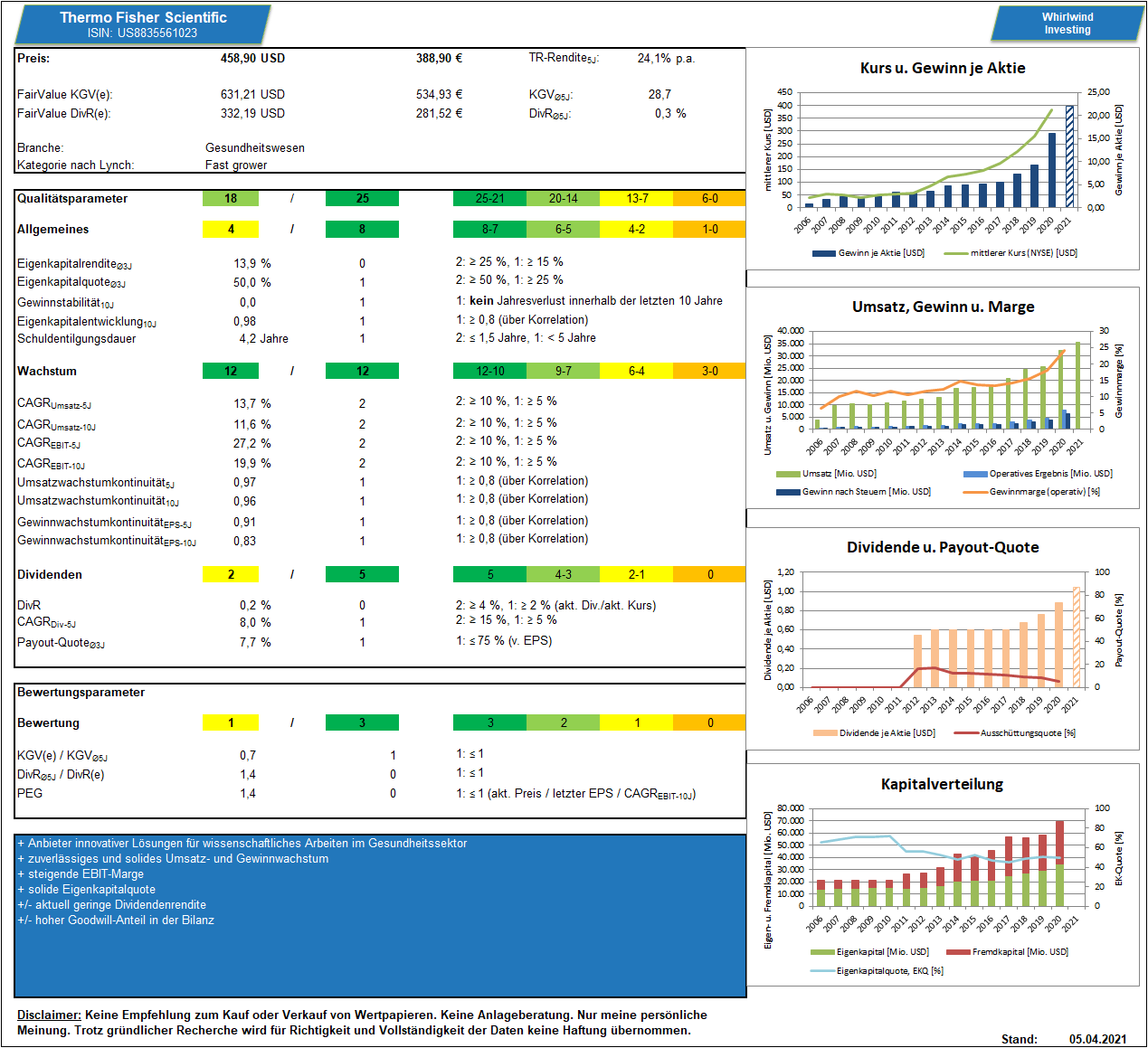The height and width of the screenshot is (1048, 1148).
Task: Click the Qualitätsparameter score cell 18
Action: pos(231,198)
